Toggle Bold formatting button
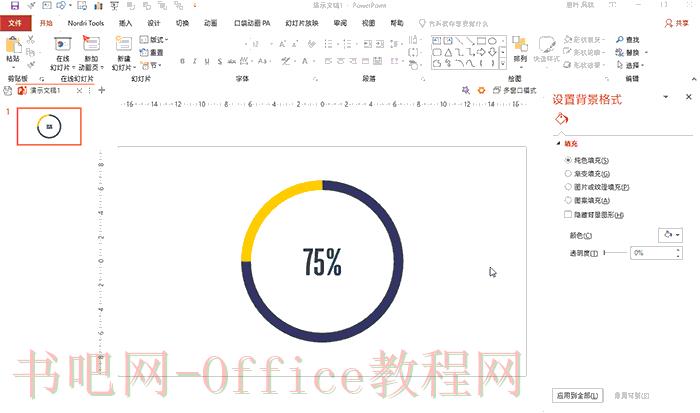The width and height of the screenshot is (700, 413). coord(182,61)
